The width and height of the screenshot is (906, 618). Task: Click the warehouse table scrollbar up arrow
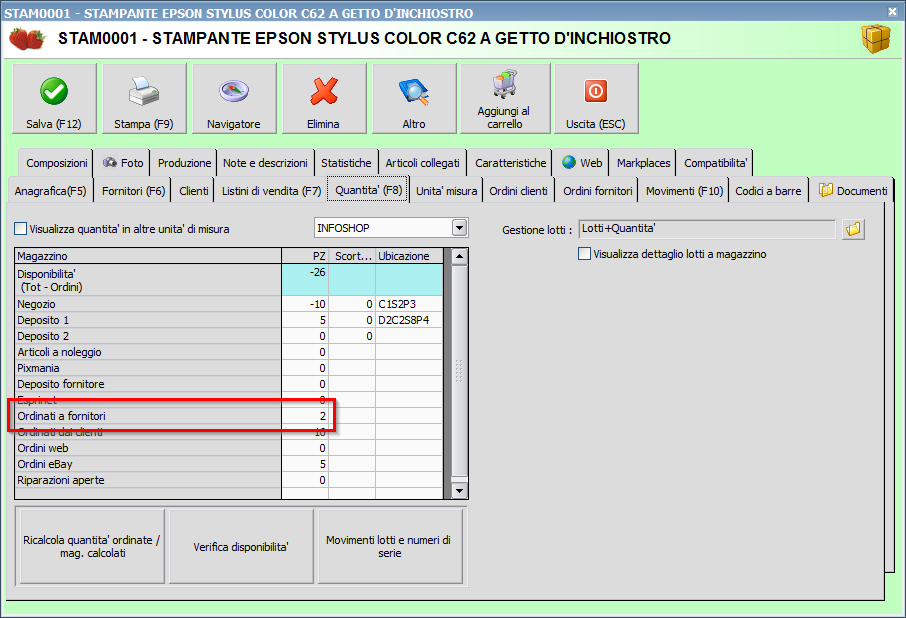tap(459, 256)
